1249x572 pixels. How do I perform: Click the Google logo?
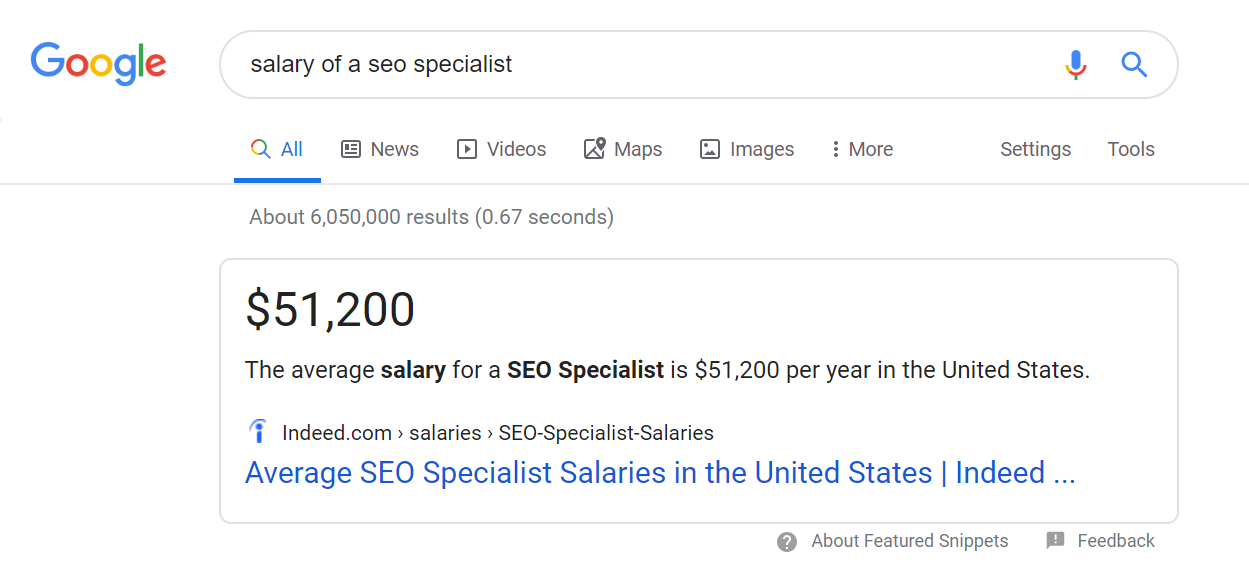[98, 64]
